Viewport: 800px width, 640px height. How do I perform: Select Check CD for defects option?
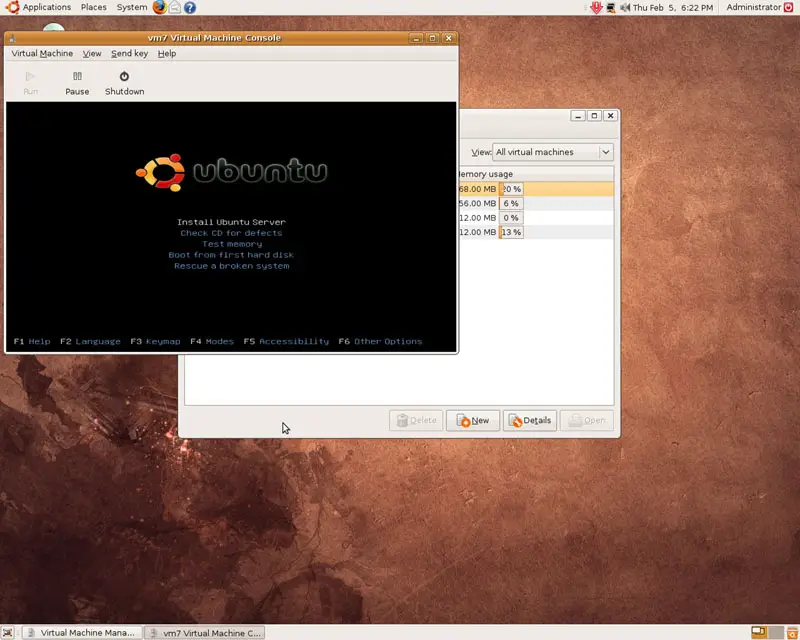[x=231, y=233]
